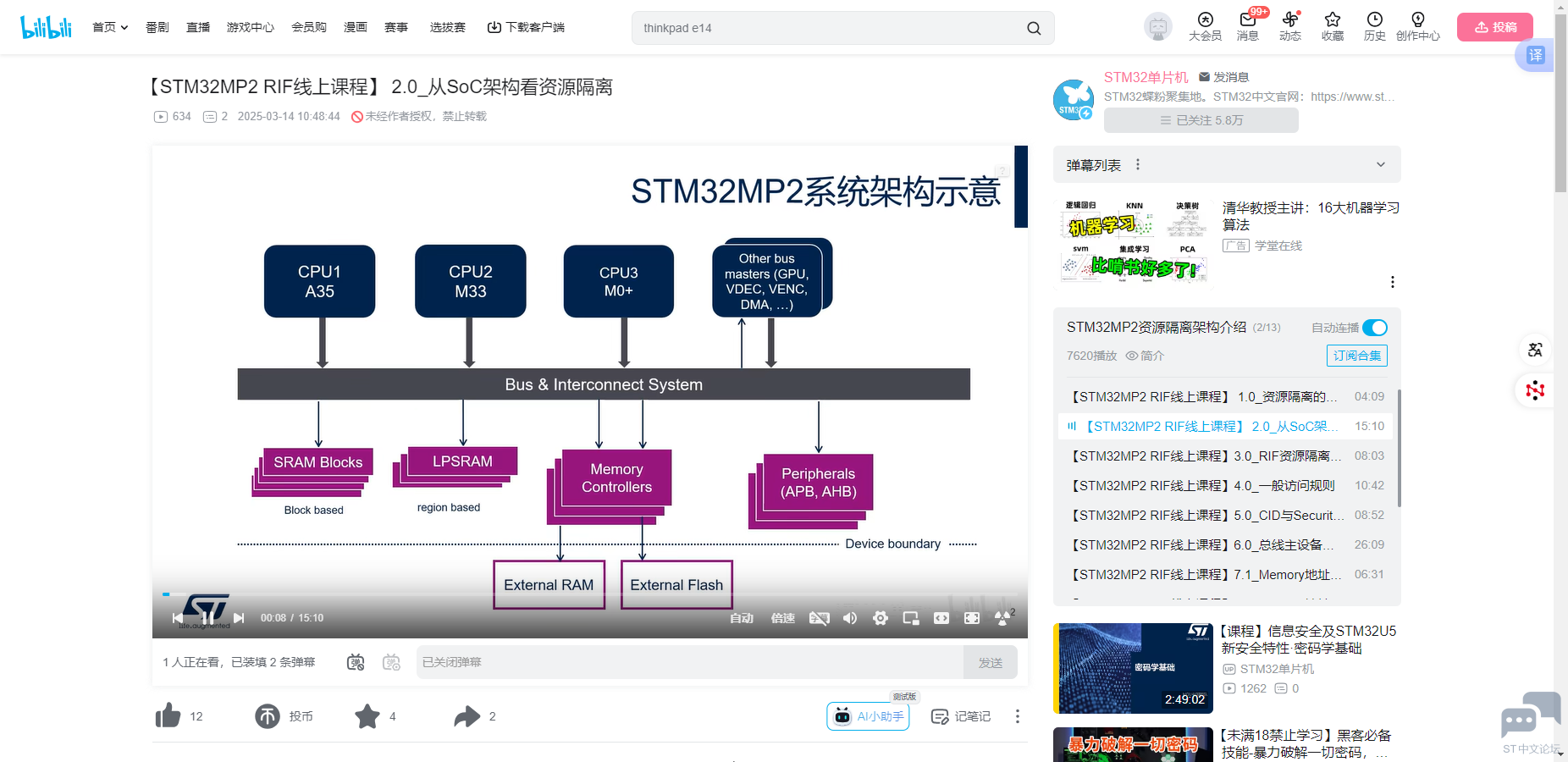Image resolution: width=1568 pixels, height=762 pixels.
Task: Open 赛事 menu item
Action: tap(396, 27)
